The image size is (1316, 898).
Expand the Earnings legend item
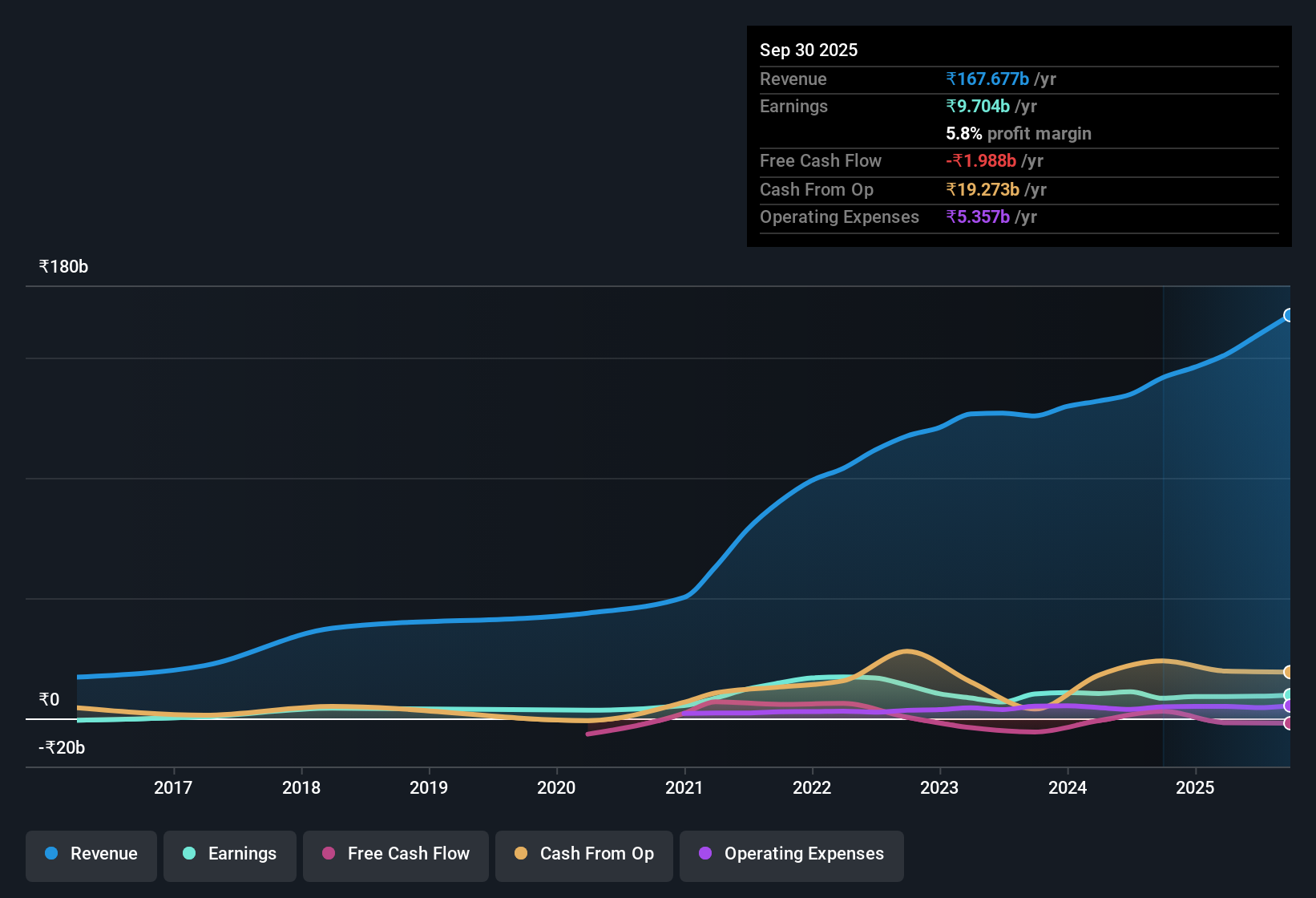click(230, 854)
